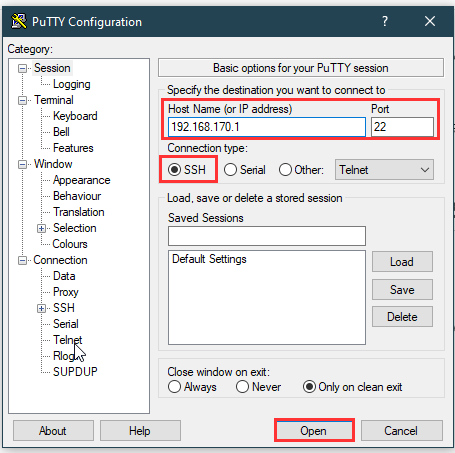The height and width of the screenshot is (453, 455).
Task: Collapse the Terminal tree node
Action: click(x=22, y=101)
